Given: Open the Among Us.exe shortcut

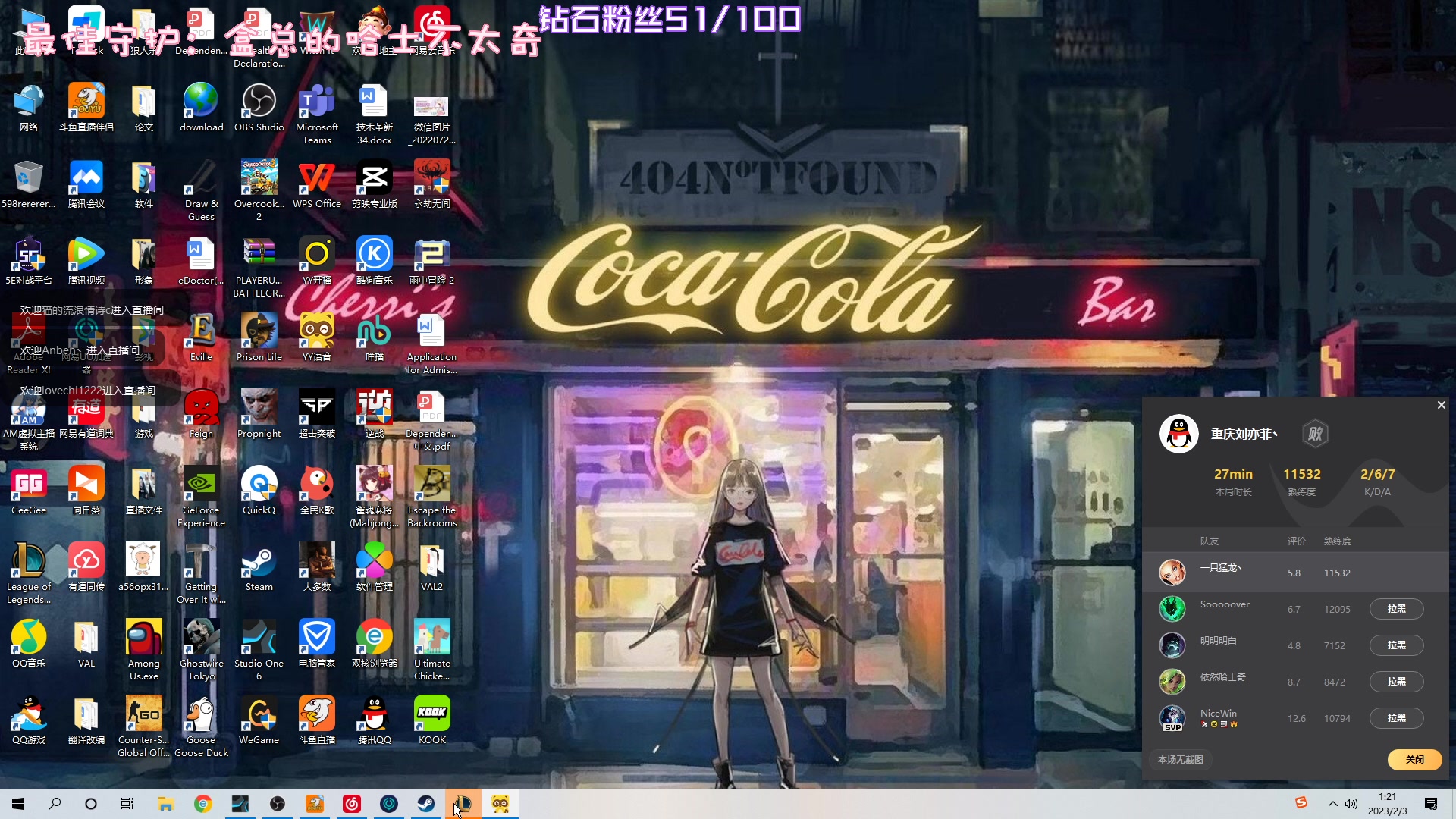Looking at the screenshot, I should tap(143, 639).
